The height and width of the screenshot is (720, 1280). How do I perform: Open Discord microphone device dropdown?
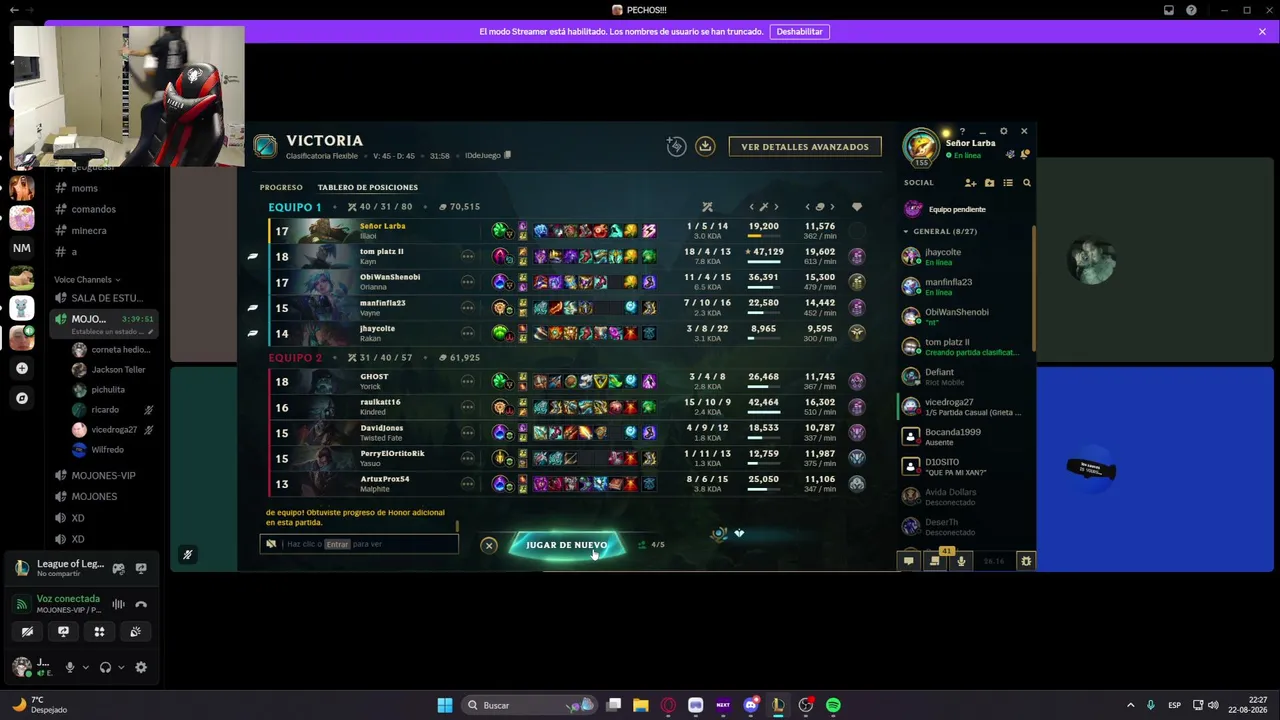click(x=85, y=667)
